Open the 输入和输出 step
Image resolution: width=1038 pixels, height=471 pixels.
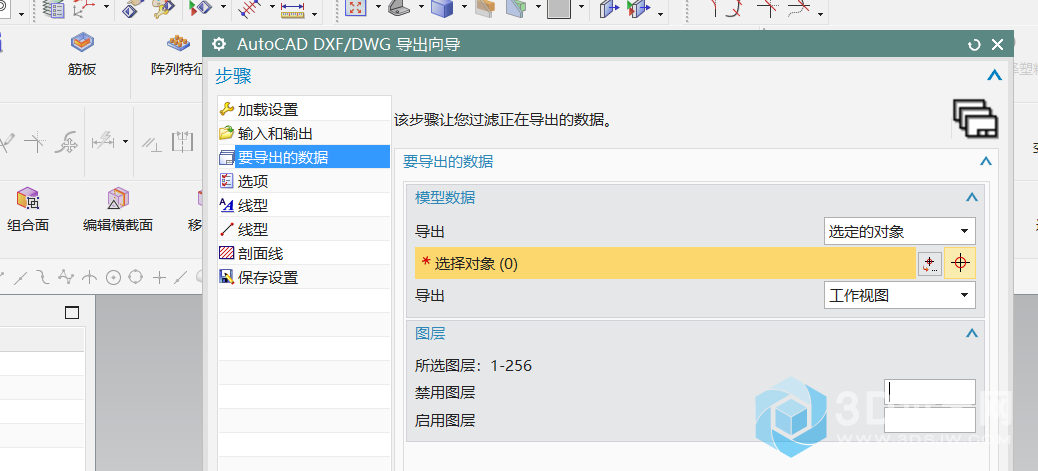[304, 133]
